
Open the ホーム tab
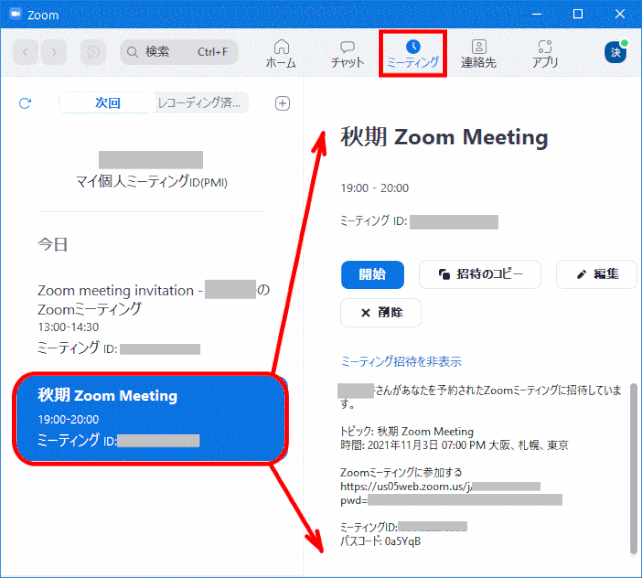point(281,54)
